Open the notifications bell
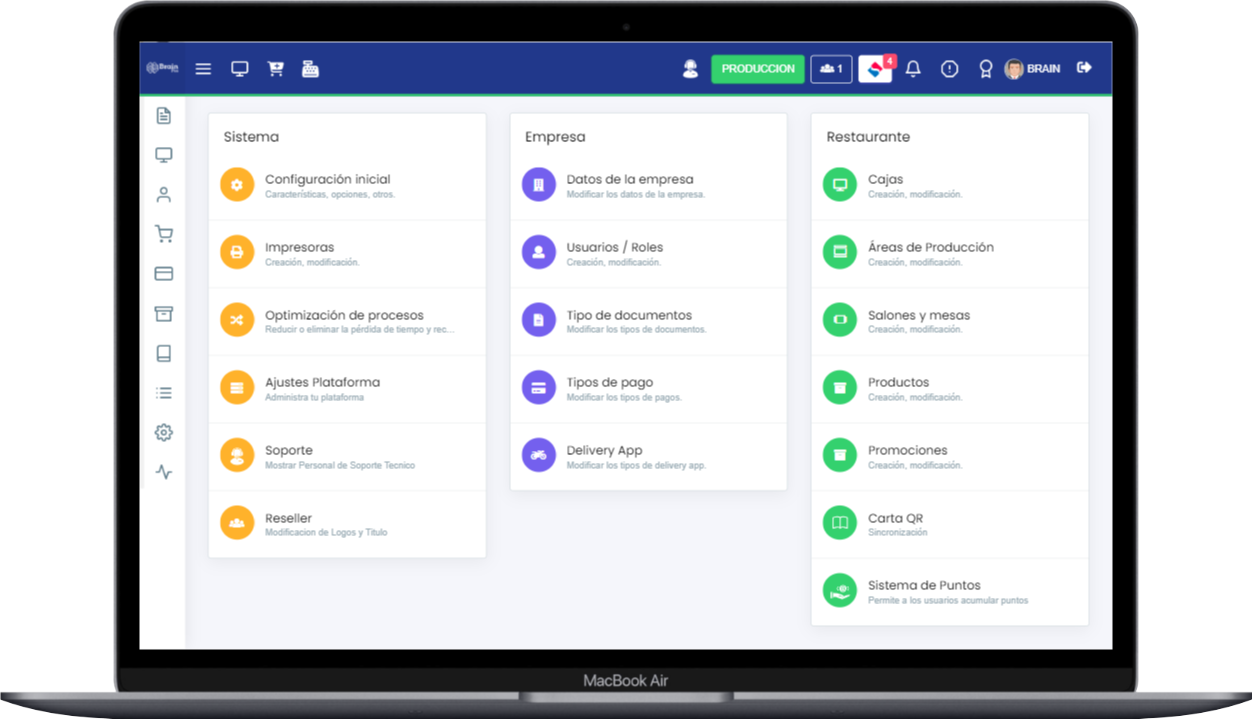 (x=913, y=69)
